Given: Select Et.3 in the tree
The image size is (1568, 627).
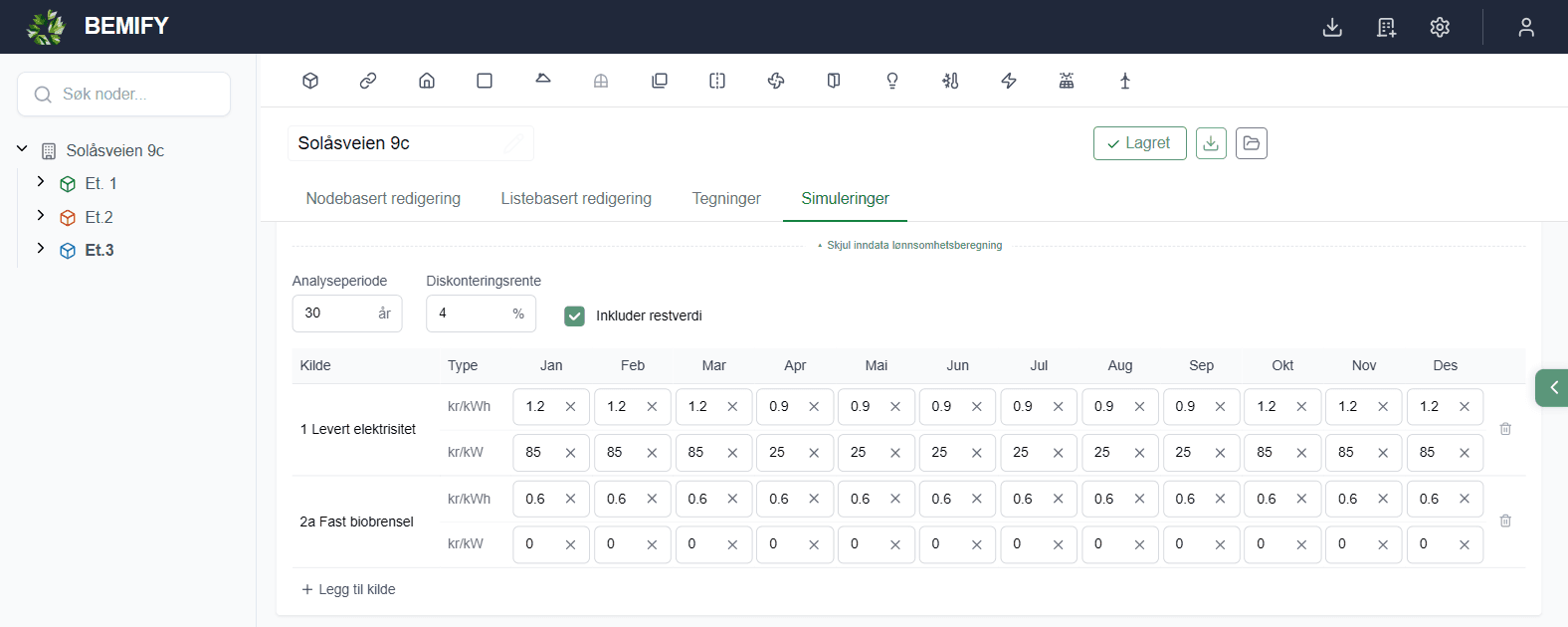Looking at the screenshot, I should point(99,250).
